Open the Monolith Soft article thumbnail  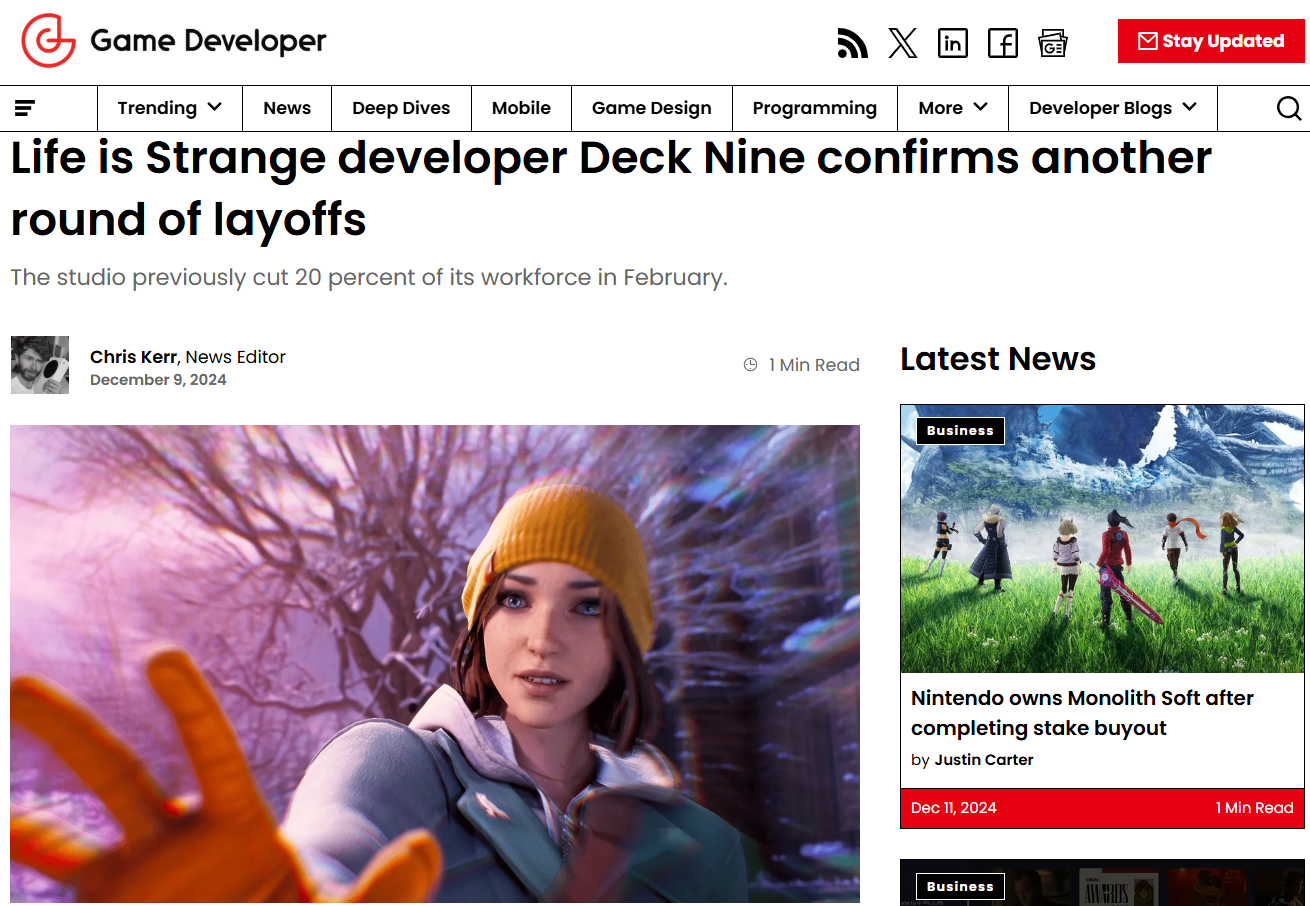(x=1102, y=538)
